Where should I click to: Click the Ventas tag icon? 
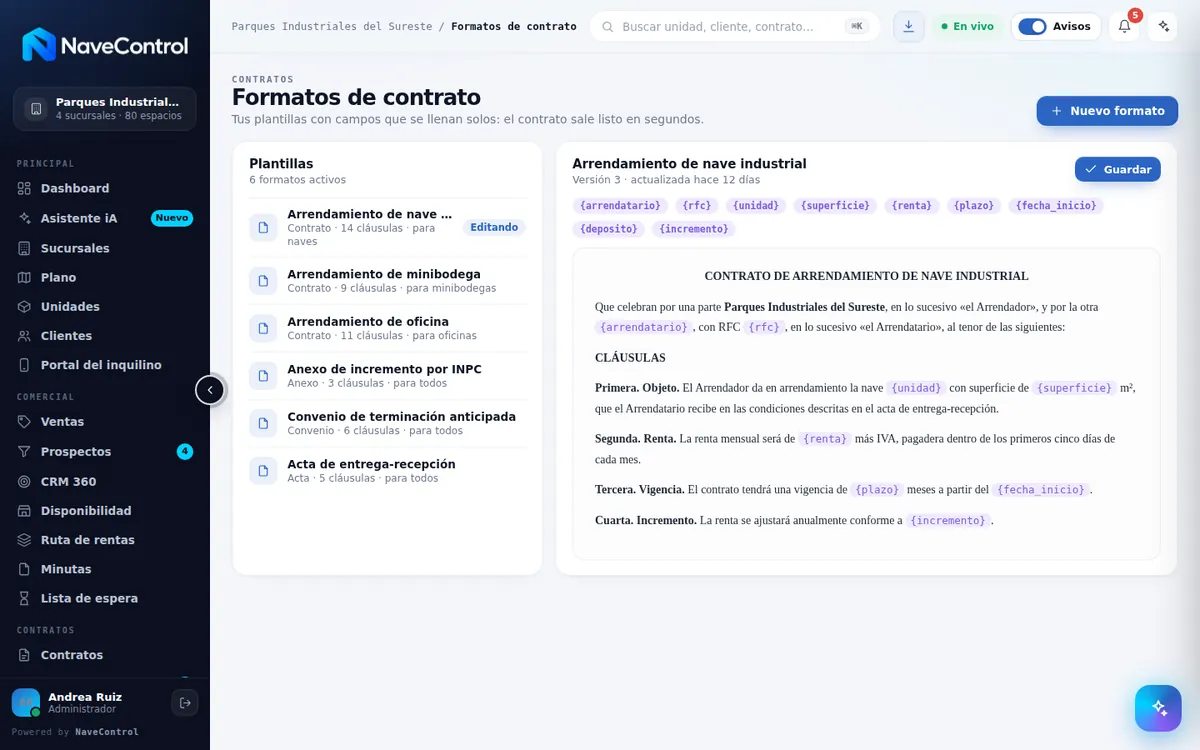pos(25,422)
